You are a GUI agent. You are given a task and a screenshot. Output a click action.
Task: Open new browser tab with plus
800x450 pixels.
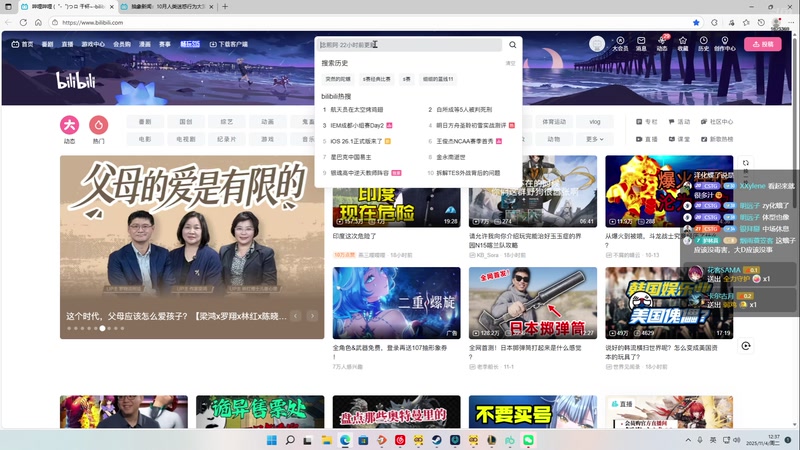pos(225,7)
